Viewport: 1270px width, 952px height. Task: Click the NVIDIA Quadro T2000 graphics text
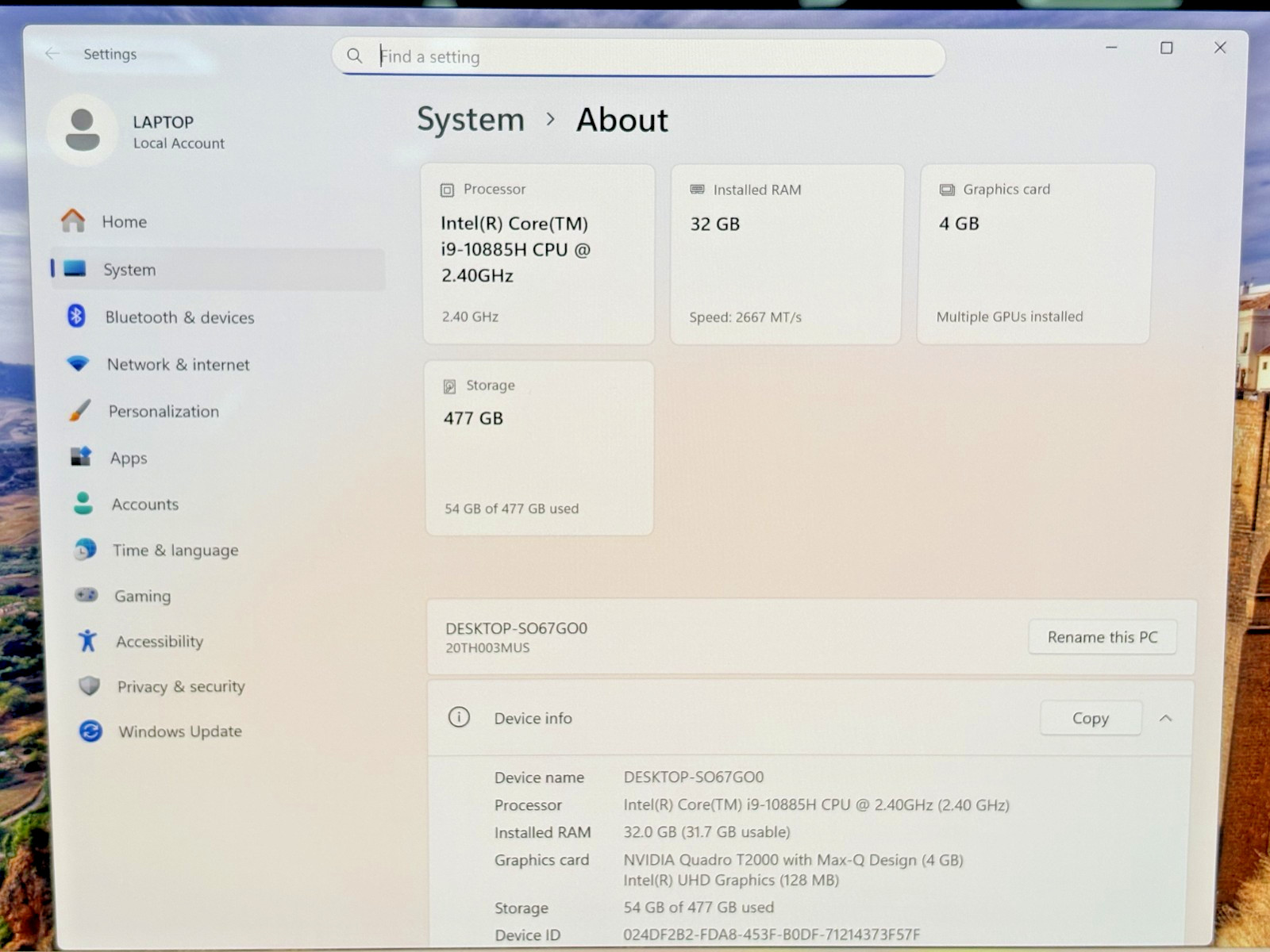[x=793, y=860]
